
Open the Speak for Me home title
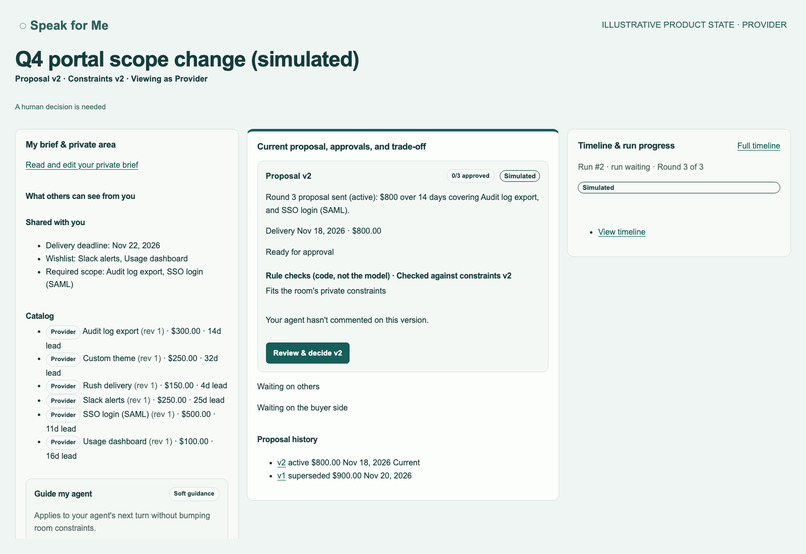click(69, 25)
